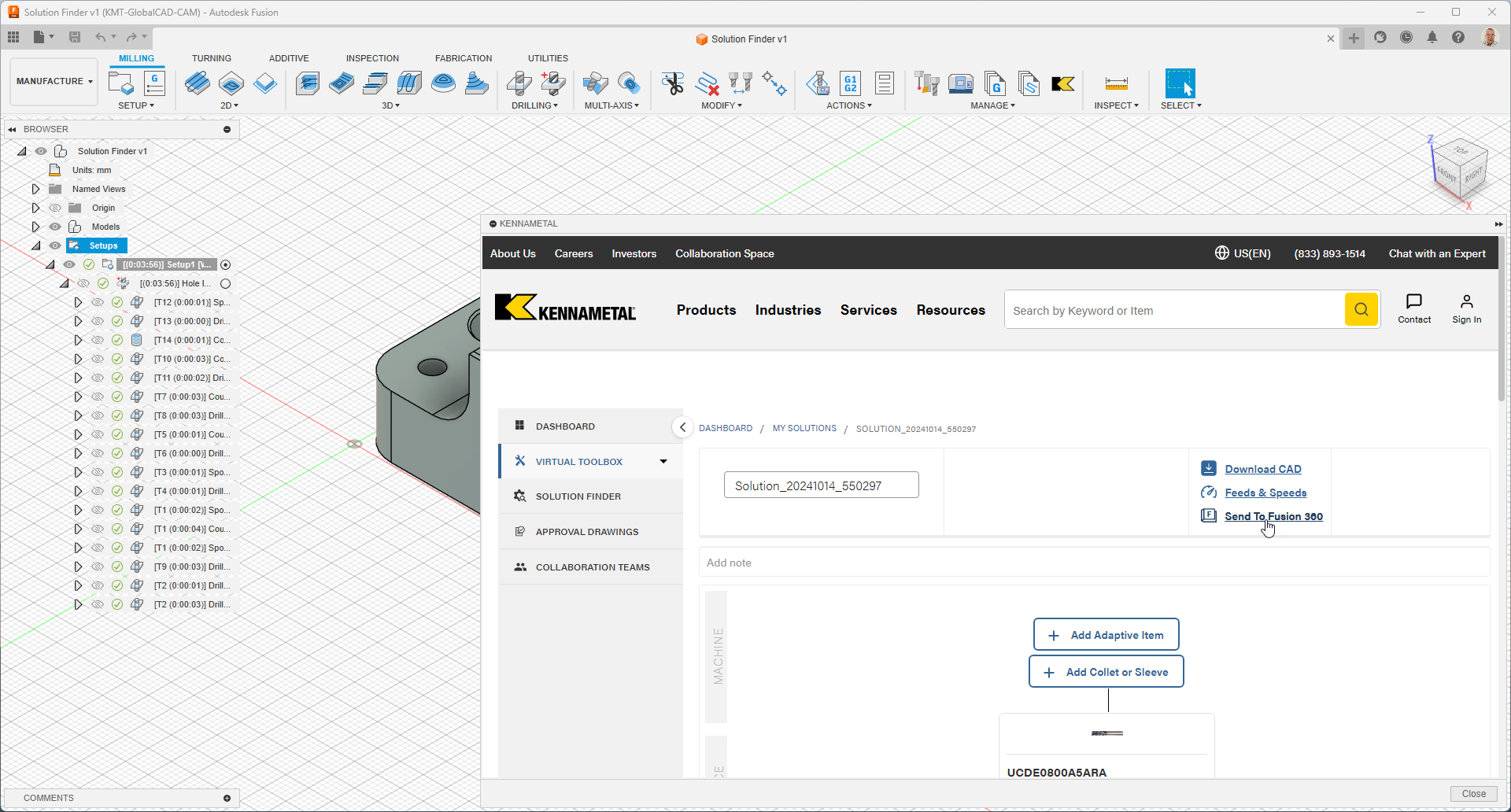This screenshot has height=812, width=1511.
Task: Switch to the Turning tab
Action: pos(211,58)
